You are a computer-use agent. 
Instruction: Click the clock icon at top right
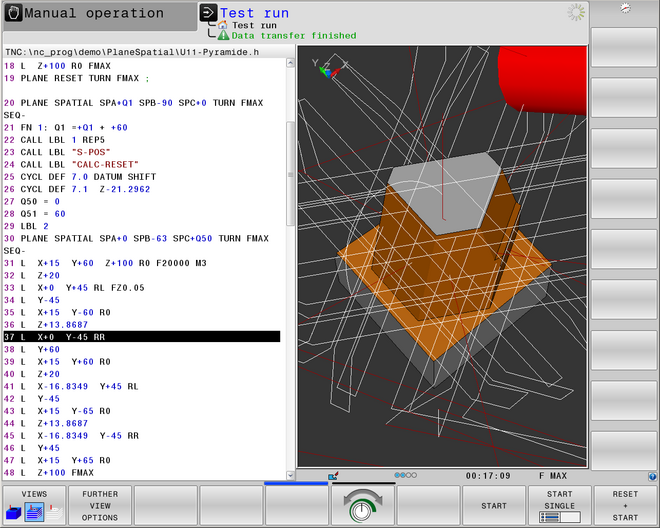[625, 8]
